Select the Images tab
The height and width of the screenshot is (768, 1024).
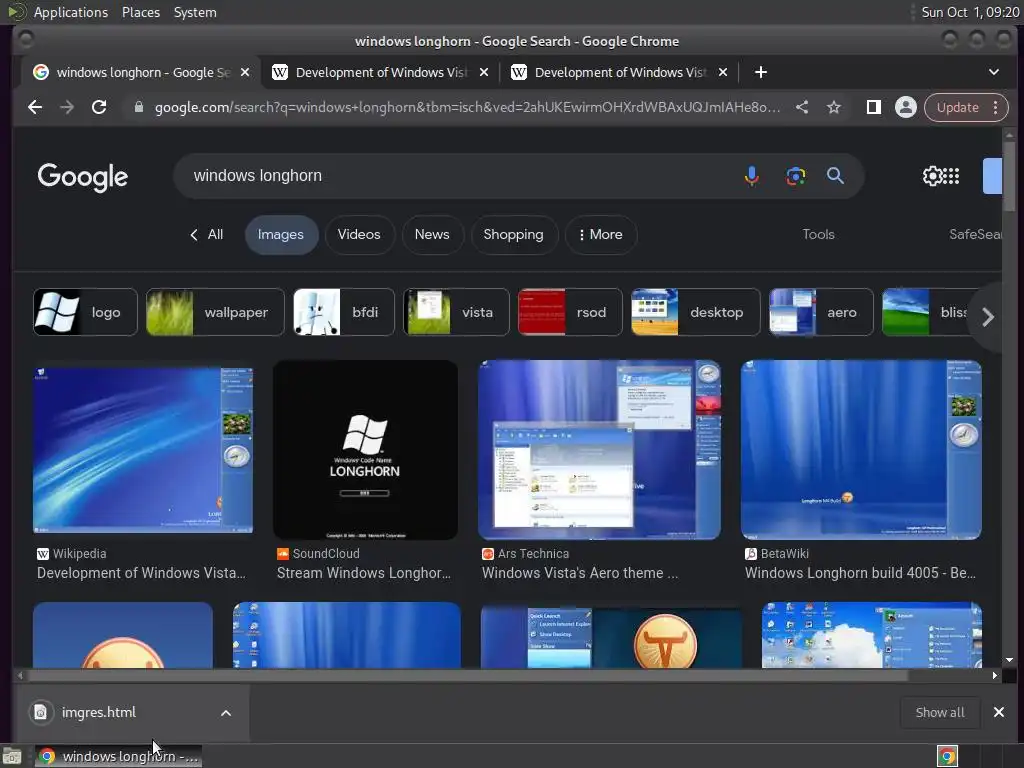(281, 234)
